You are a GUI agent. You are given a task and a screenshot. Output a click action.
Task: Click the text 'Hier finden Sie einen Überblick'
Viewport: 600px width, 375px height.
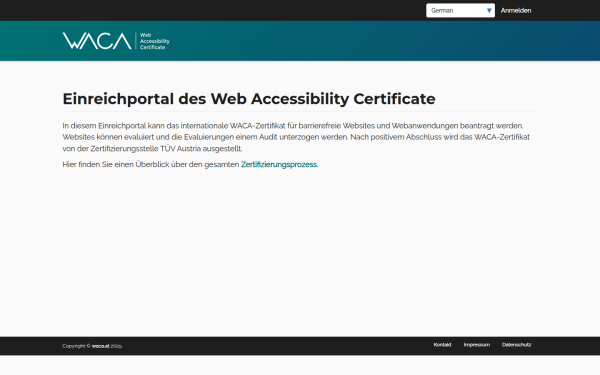click(x=115, y=165)
